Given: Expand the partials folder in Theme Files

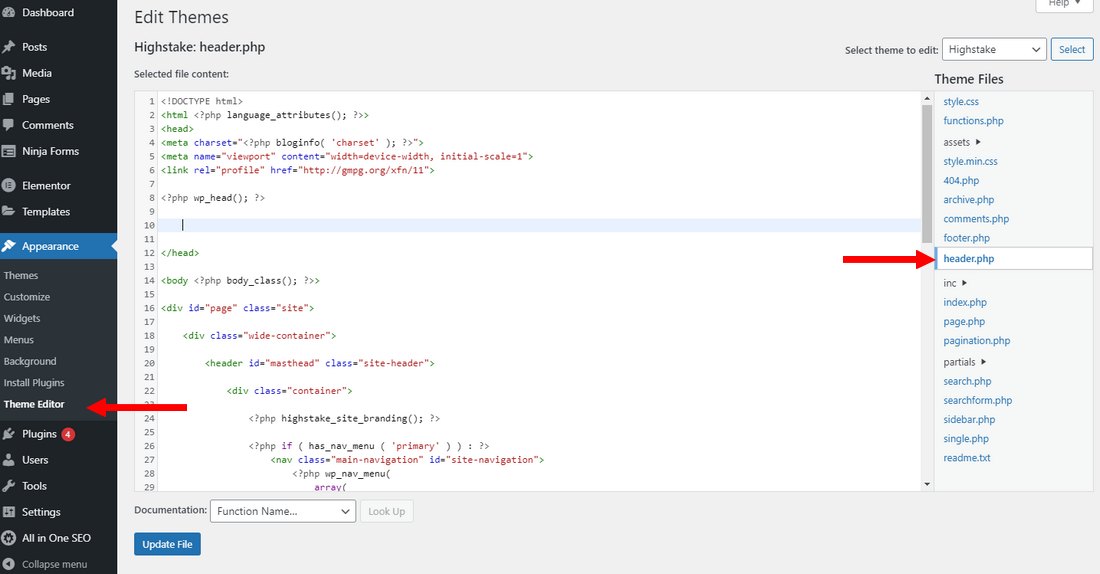Looking at the screenshot, I should (x=965, y=362).
